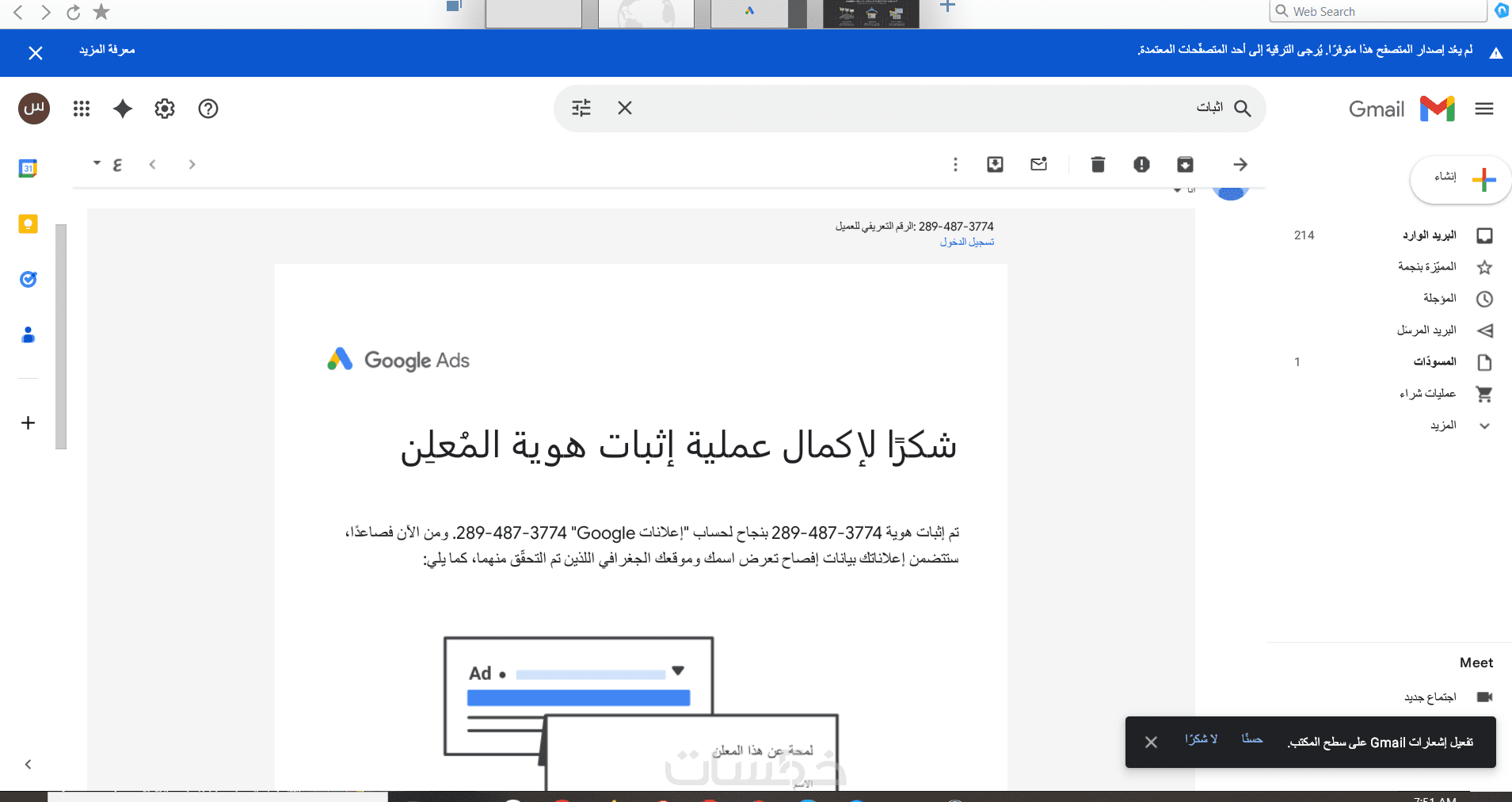Close the blue browser warning banner
The image size is (1512, 802).
click(36, 53)
